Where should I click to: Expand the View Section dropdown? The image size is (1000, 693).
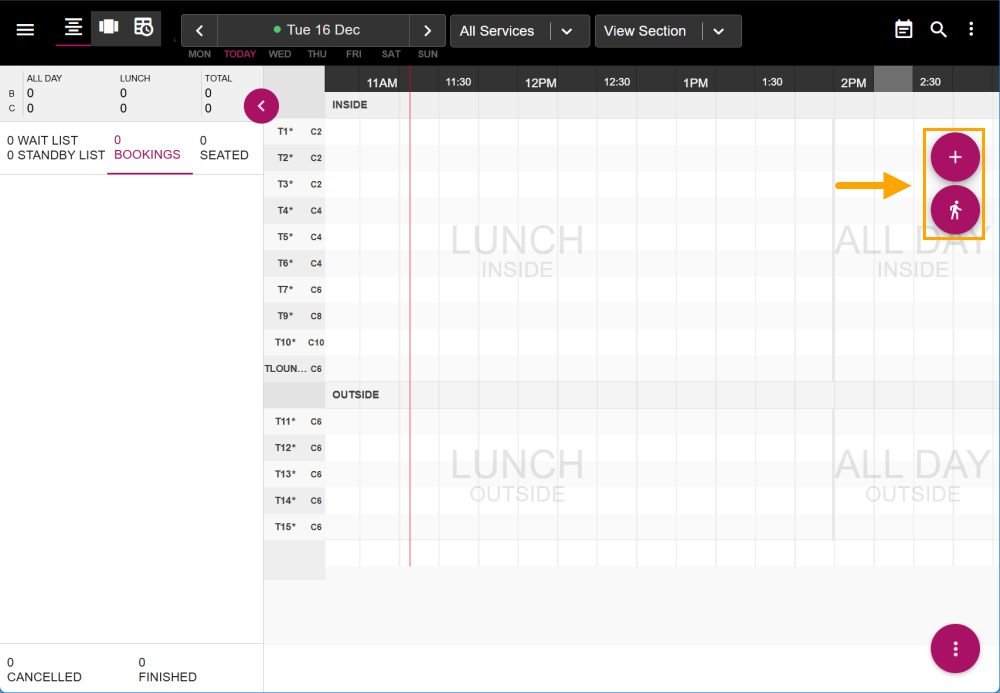click(718, 31)
